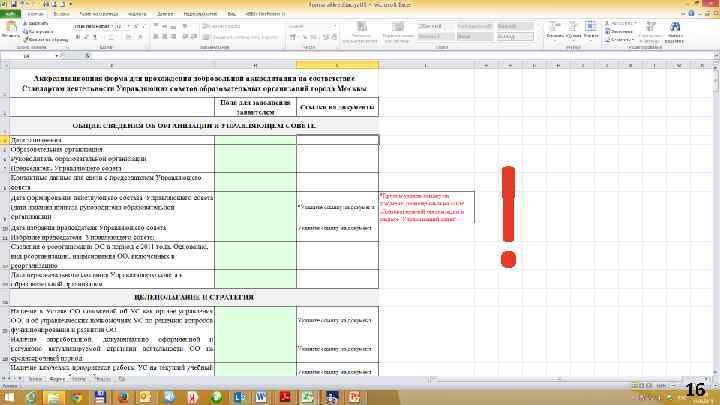
Task: Toggle Merge and Center cells button
Action: (x=240, y=37)
